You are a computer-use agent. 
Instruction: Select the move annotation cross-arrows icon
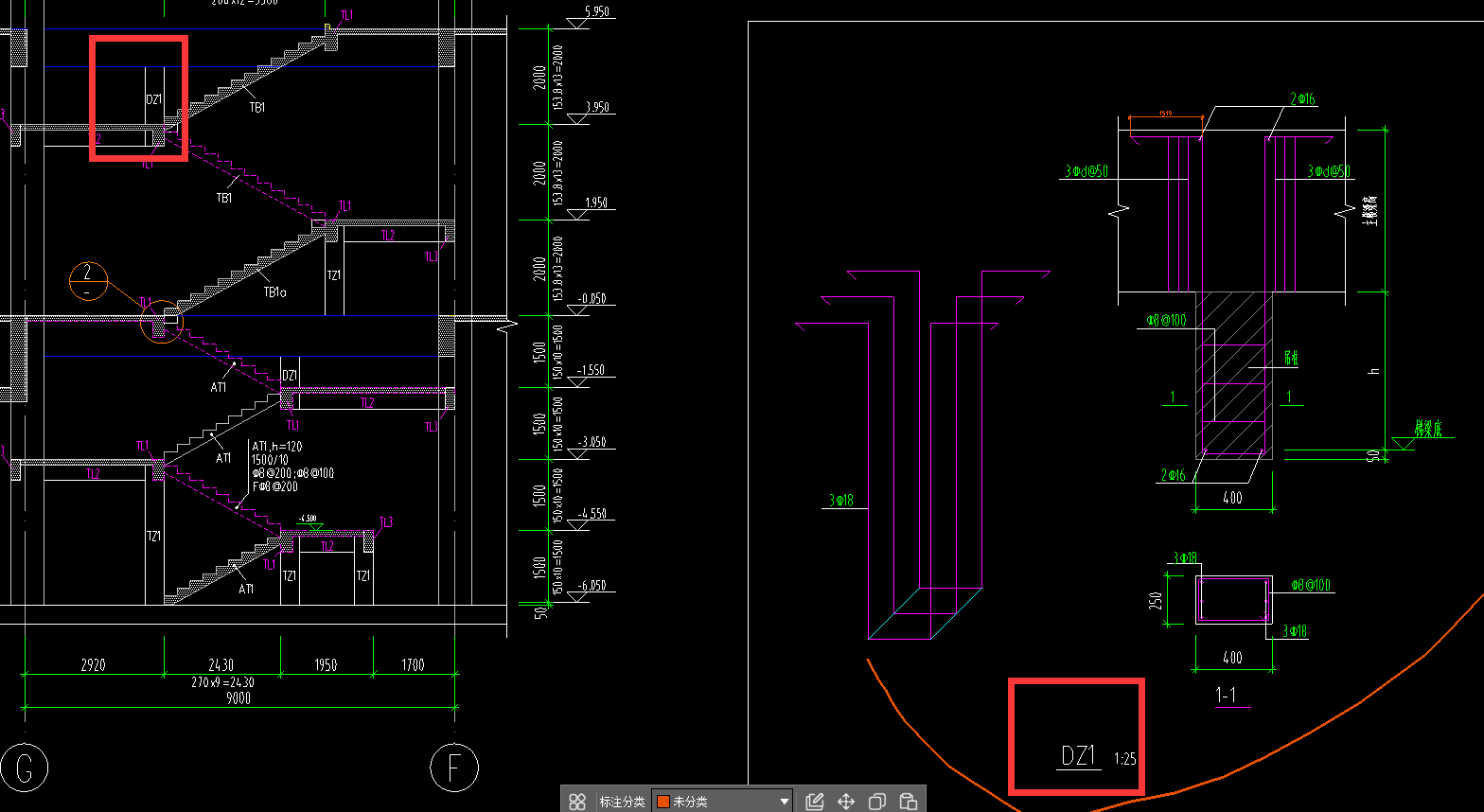tap(845, 802)
